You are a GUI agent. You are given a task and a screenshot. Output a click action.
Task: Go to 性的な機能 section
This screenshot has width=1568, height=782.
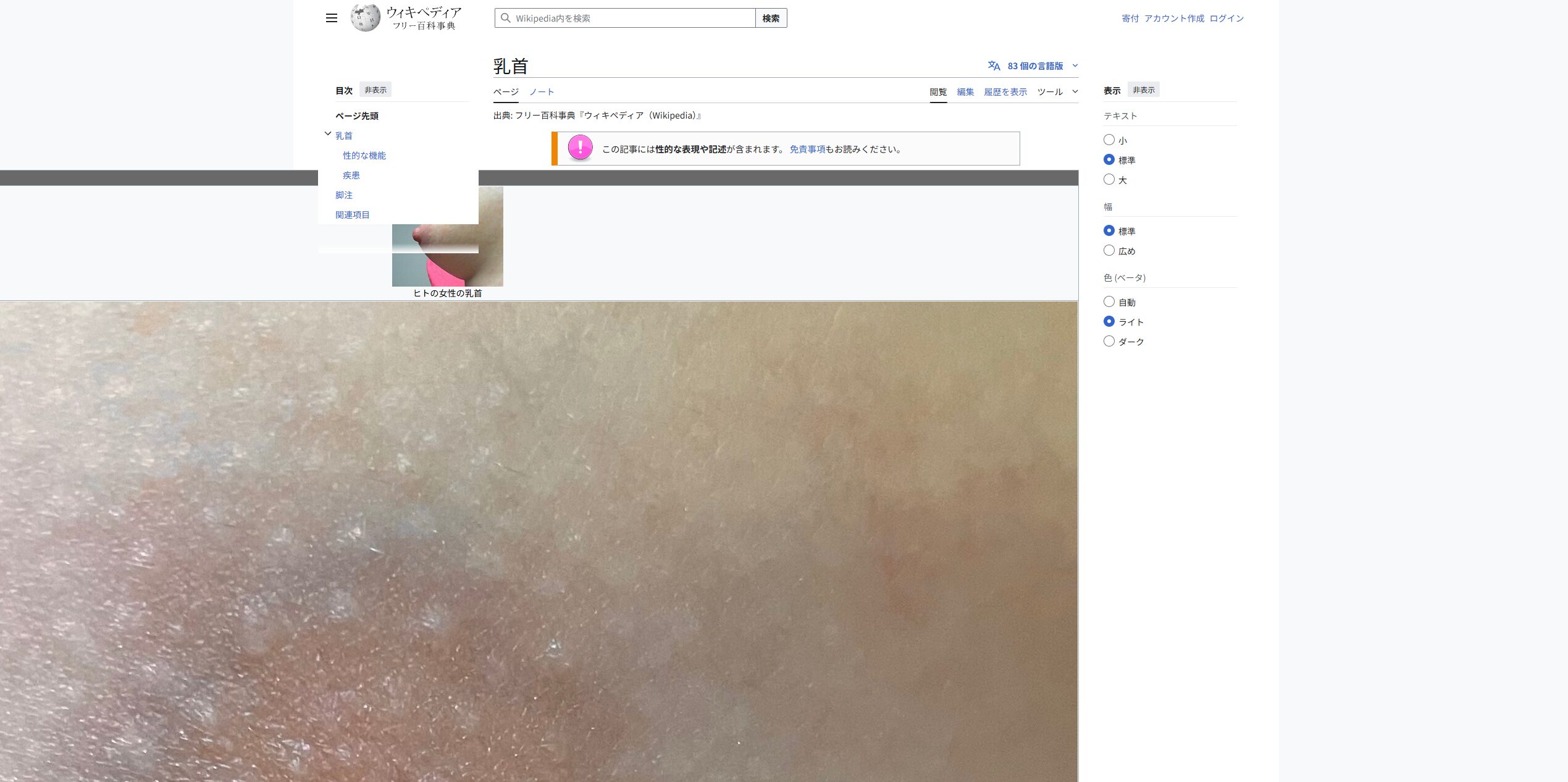(x=364, y=156)
